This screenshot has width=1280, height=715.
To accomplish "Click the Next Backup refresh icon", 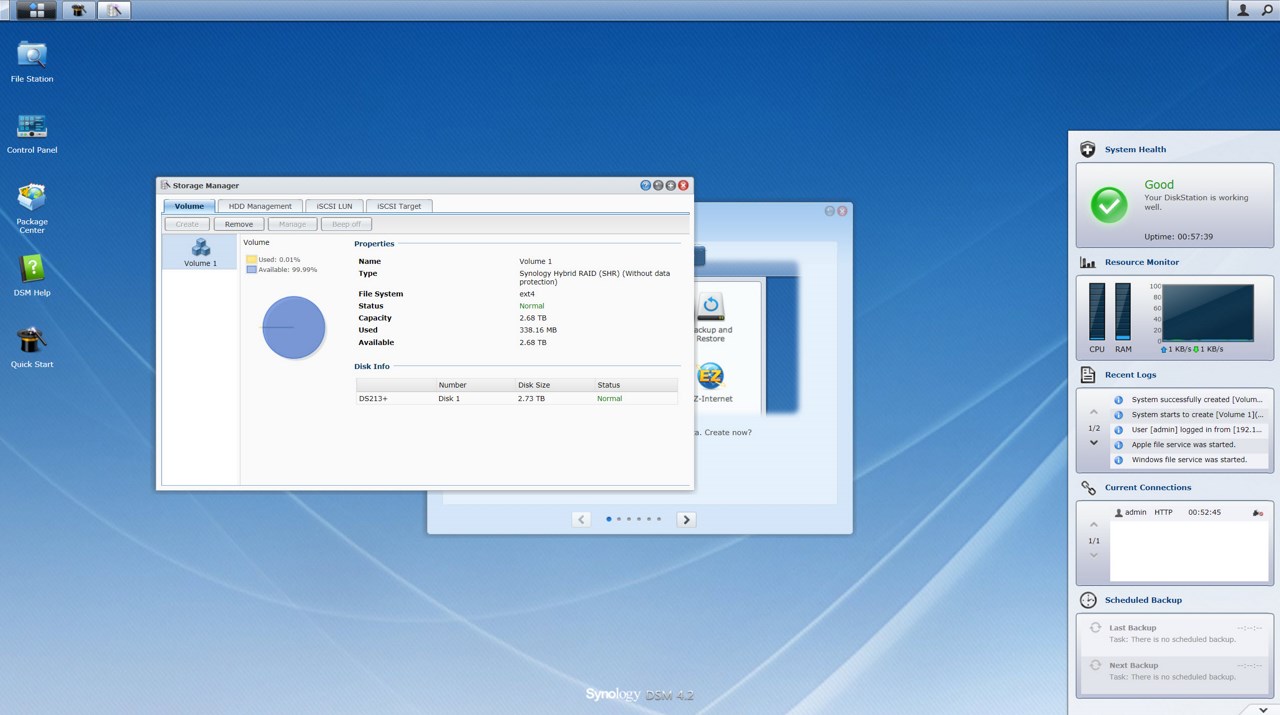I will click(x=1095, y=665).
